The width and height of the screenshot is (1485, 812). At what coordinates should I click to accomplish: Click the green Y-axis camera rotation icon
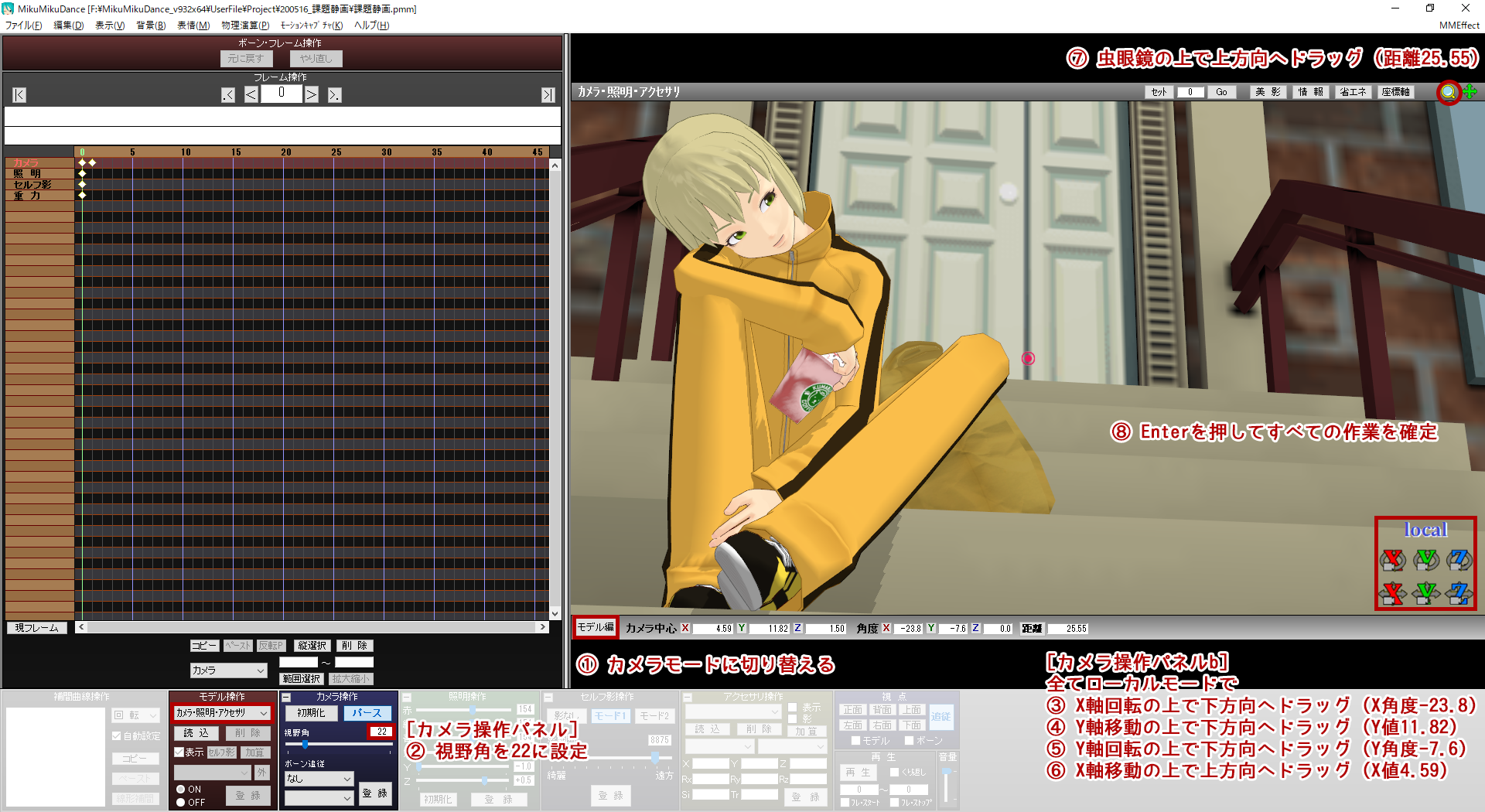[x=1426, y=559]
